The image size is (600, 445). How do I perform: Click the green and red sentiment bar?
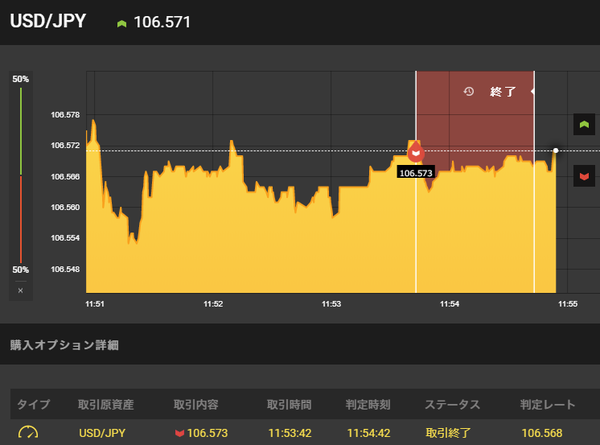[21, 175]
